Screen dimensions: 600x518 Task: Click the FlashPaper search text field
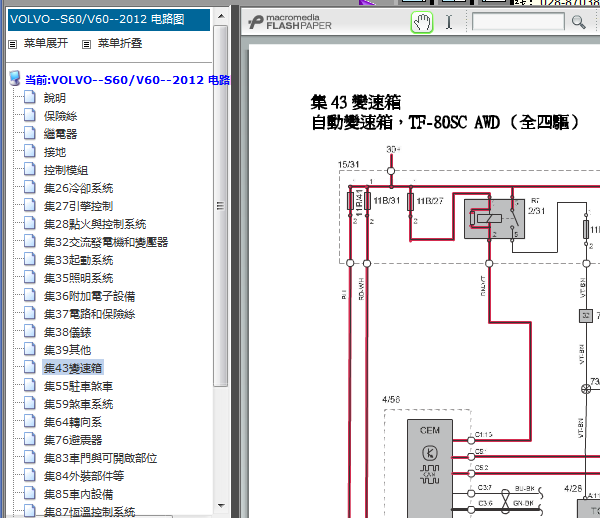point(518,21)
